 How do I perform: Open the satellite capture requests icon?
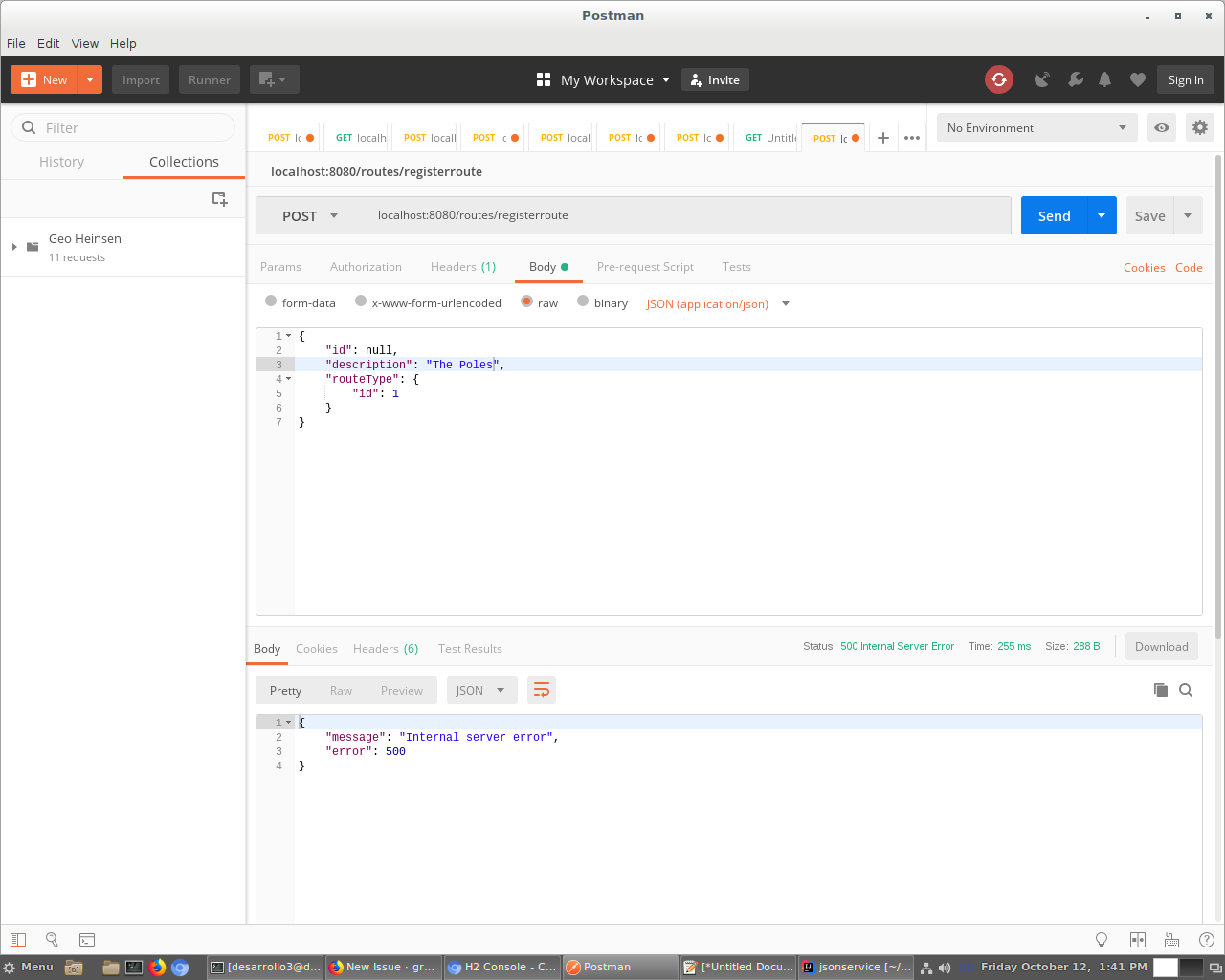click(x=1042, y=79)
